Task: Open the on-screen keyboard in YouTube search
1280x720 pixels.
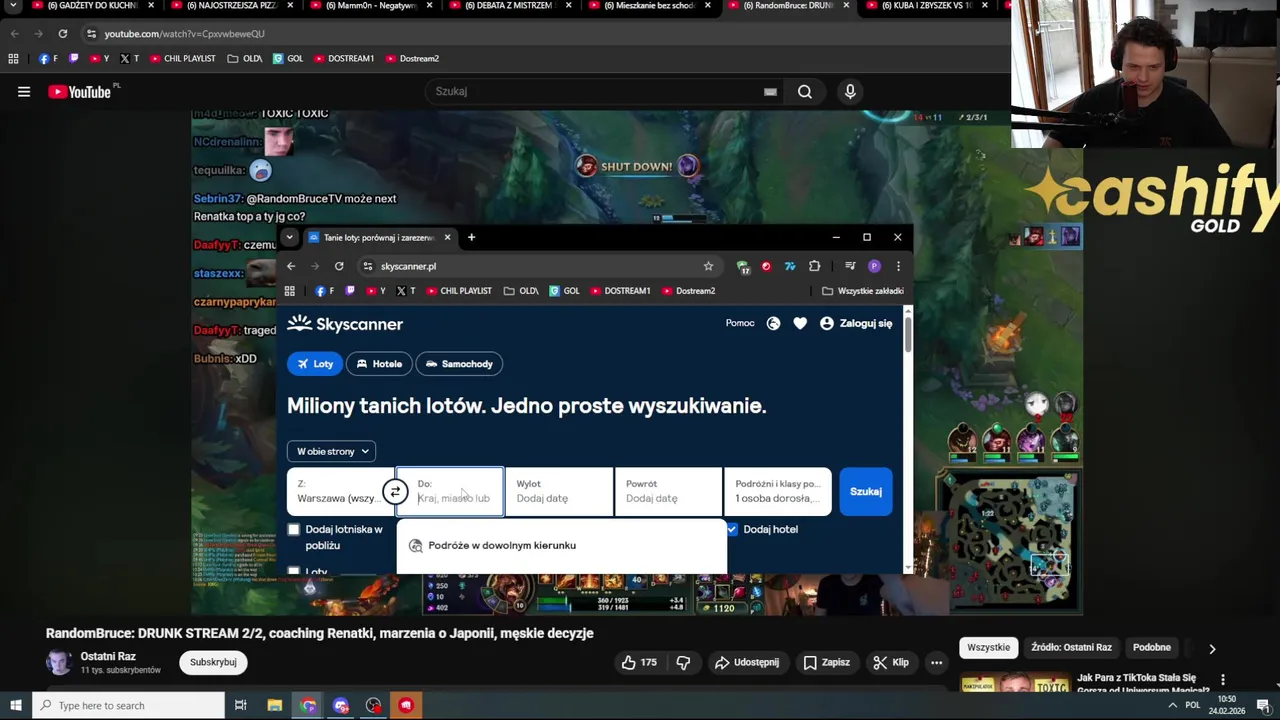Action: tap(770, 91)
